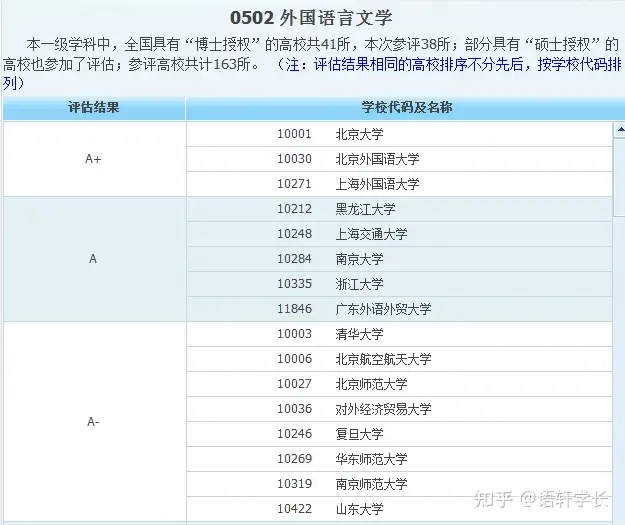Click school code 10003

294,334
